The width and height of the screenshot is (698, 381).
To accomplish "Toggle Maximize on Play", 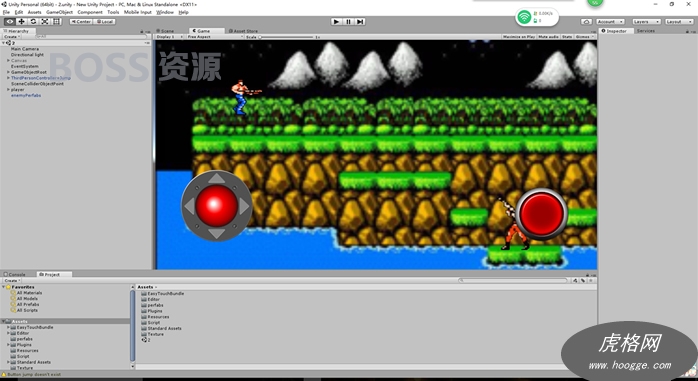I will [519, 37].
